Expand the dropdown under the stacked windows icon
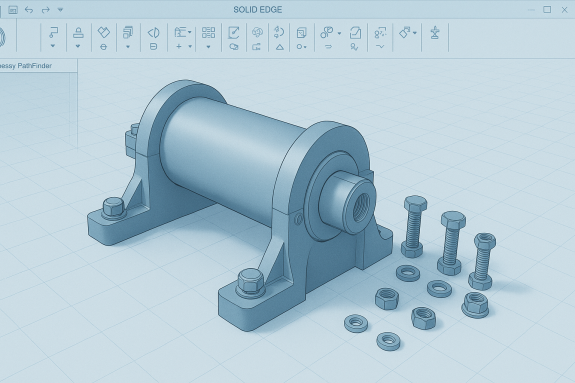575x383 pixels. (128, 47)
